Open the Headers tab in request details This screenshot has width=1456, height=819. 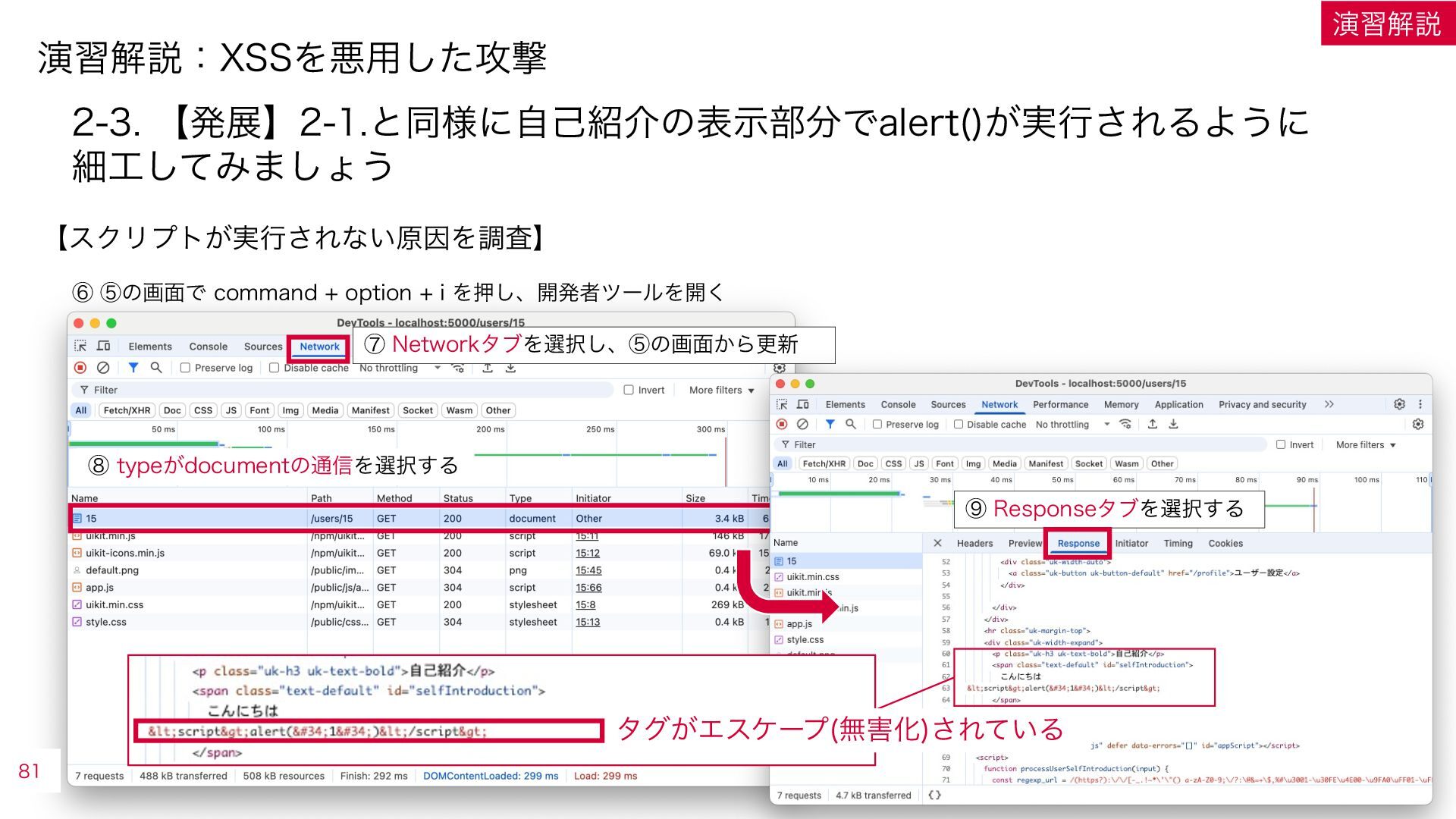974,544
